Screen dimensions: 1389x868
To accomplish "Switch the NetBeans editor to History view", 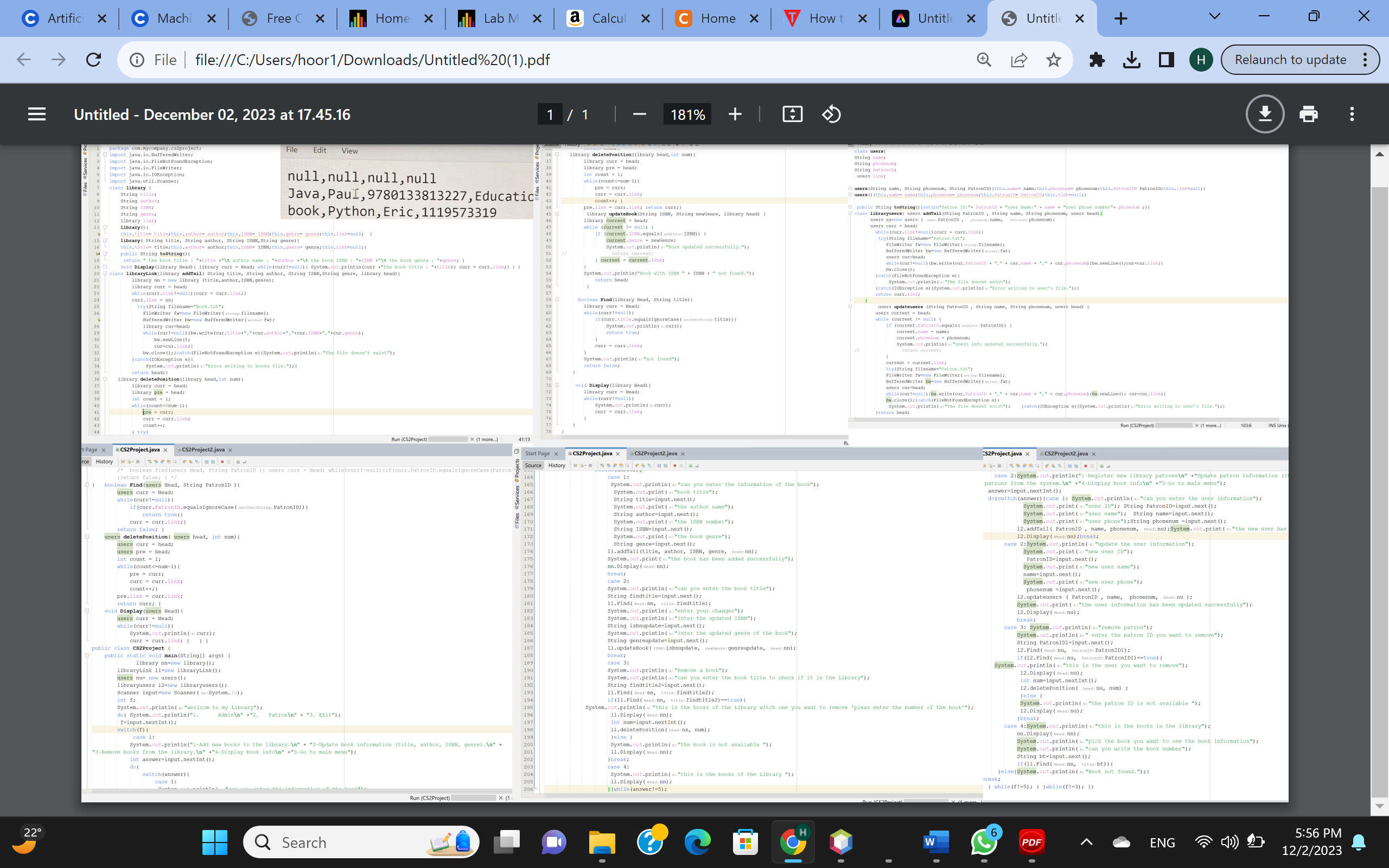I will (556, 465).
